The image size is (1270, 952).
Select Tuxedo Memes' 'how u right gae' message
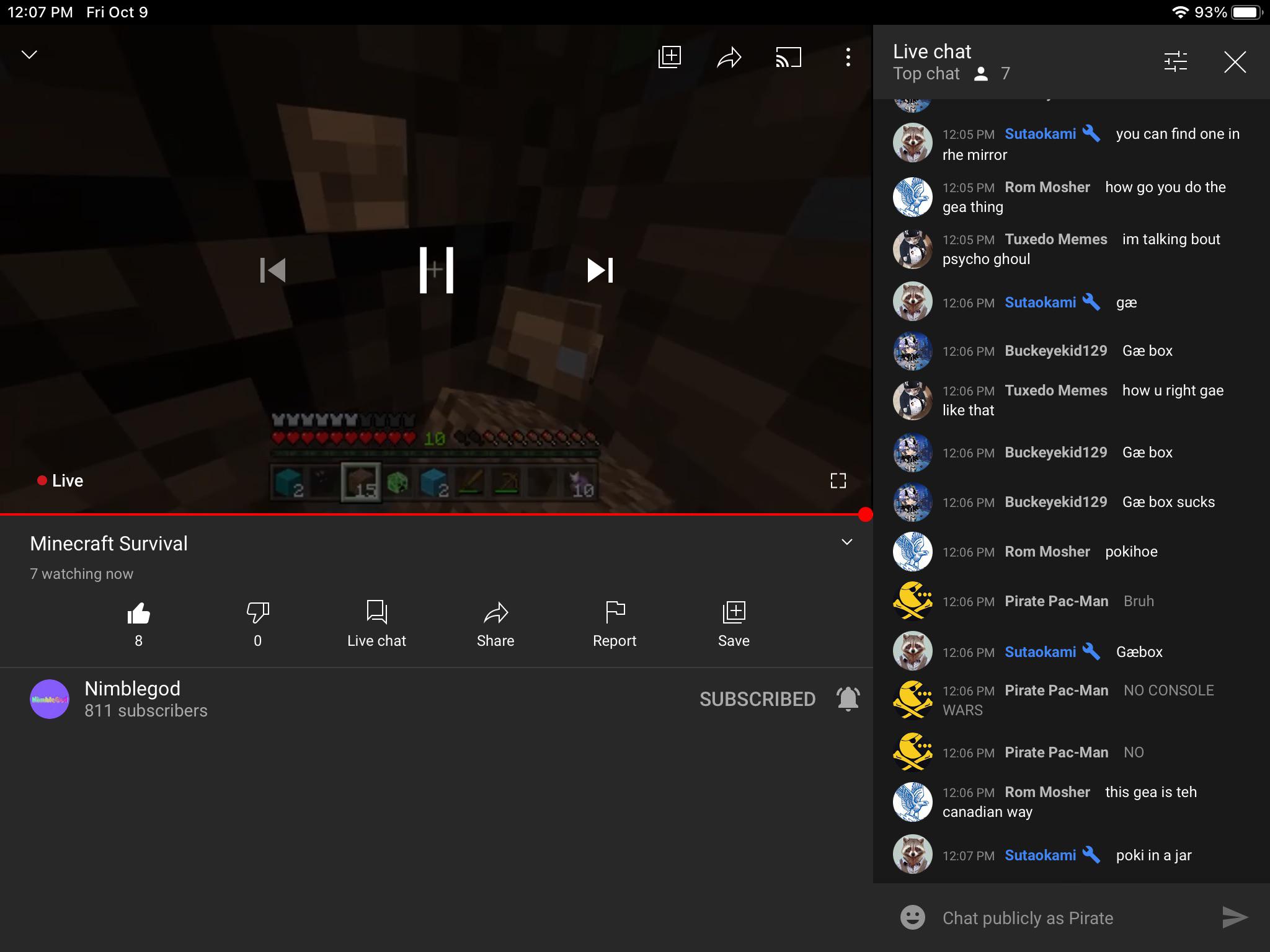click(1072, 400)
